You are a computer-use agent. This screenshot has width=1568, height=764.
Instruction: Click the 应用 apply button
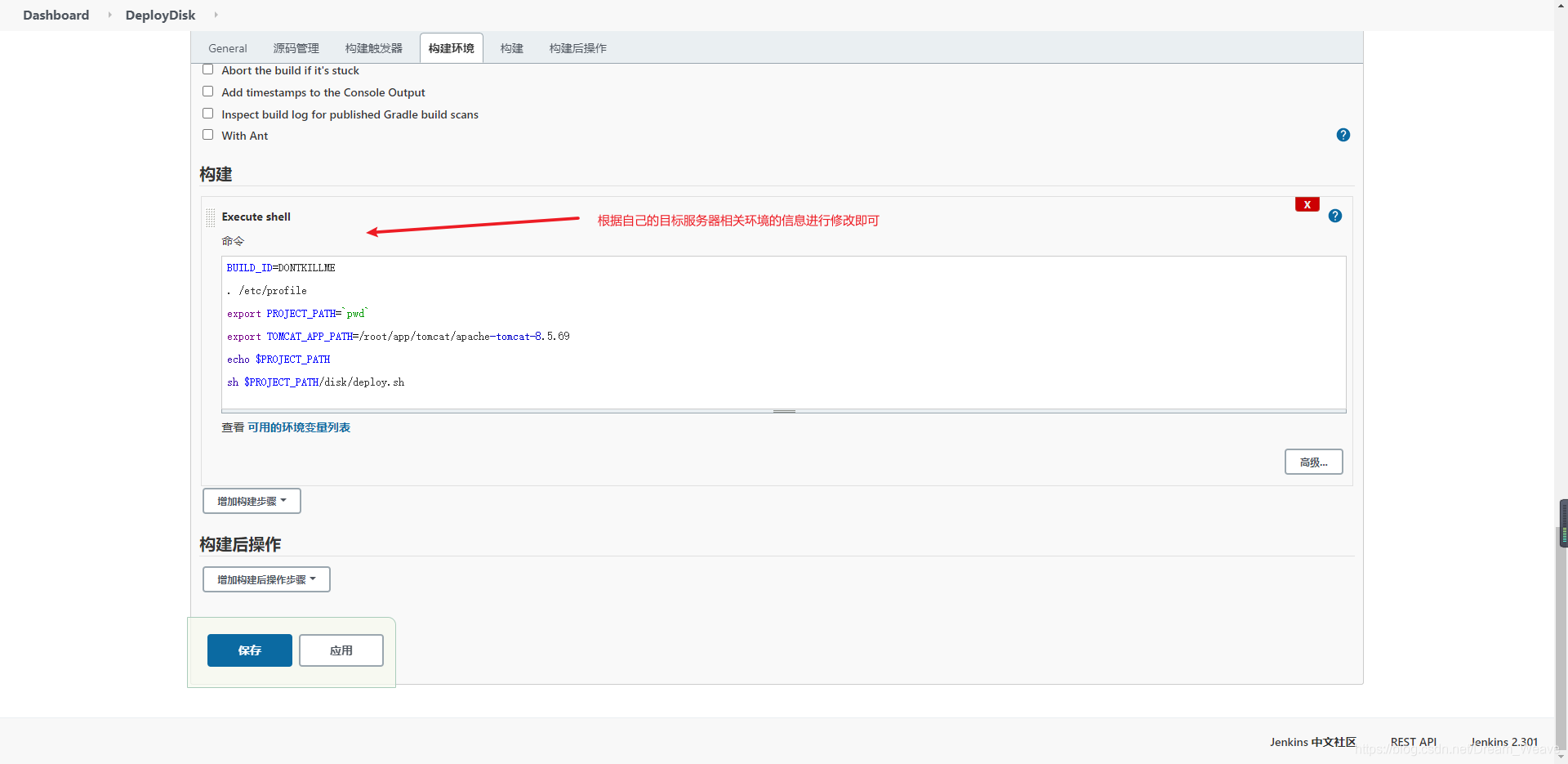pos(341,650)
